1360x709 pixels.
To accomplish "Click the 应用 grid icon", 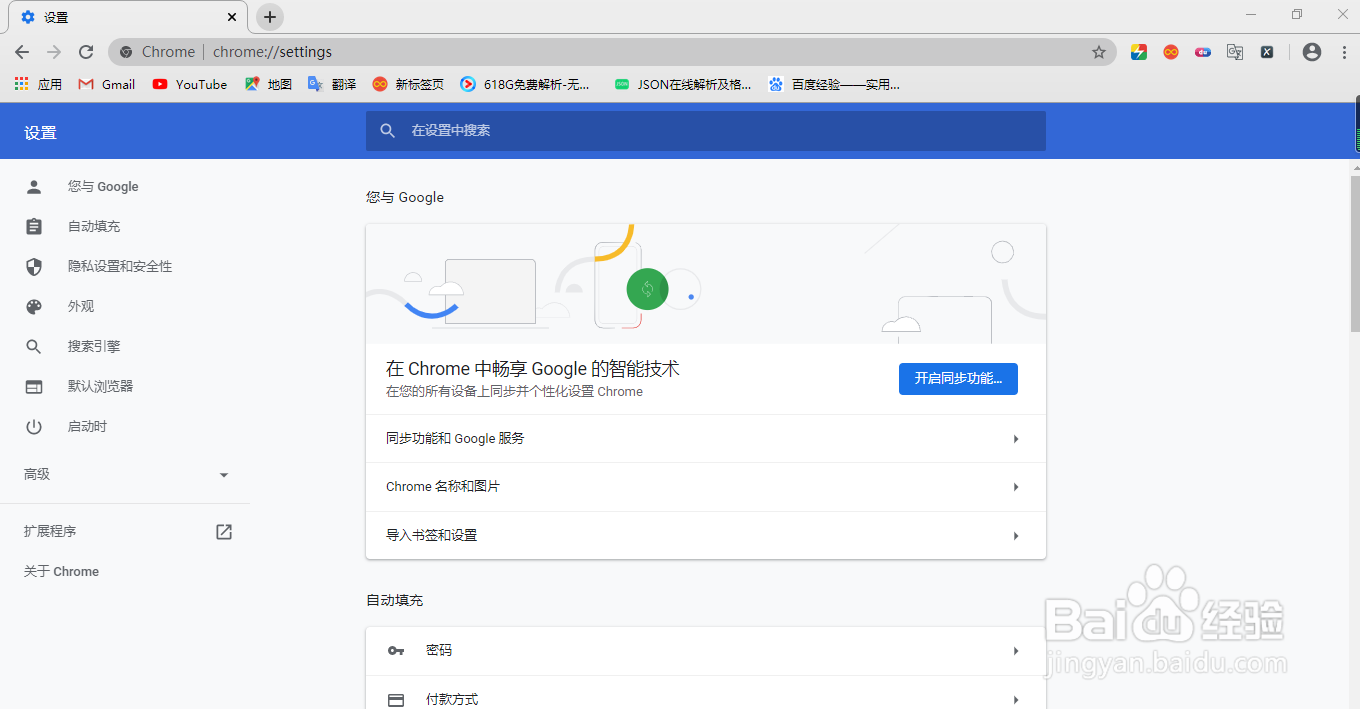I will [21, 84].
